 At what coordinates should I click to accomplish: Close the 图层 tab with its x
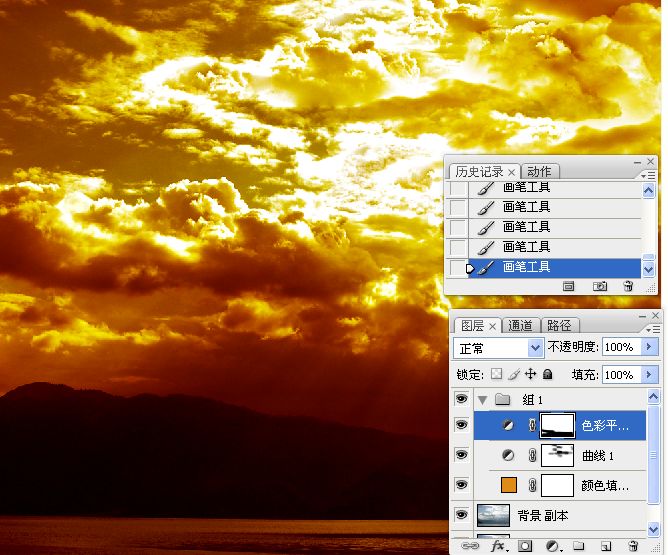click(492, 326)
